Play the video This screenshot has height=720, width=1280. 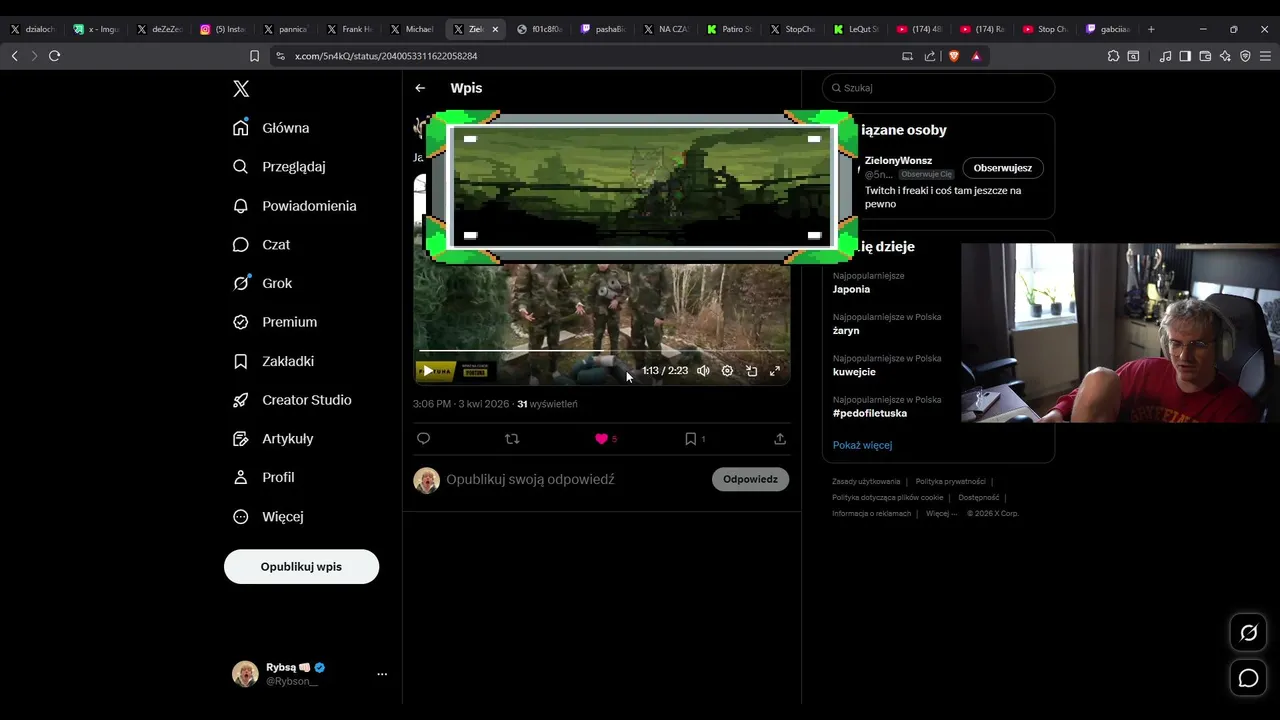coord(428,371)
